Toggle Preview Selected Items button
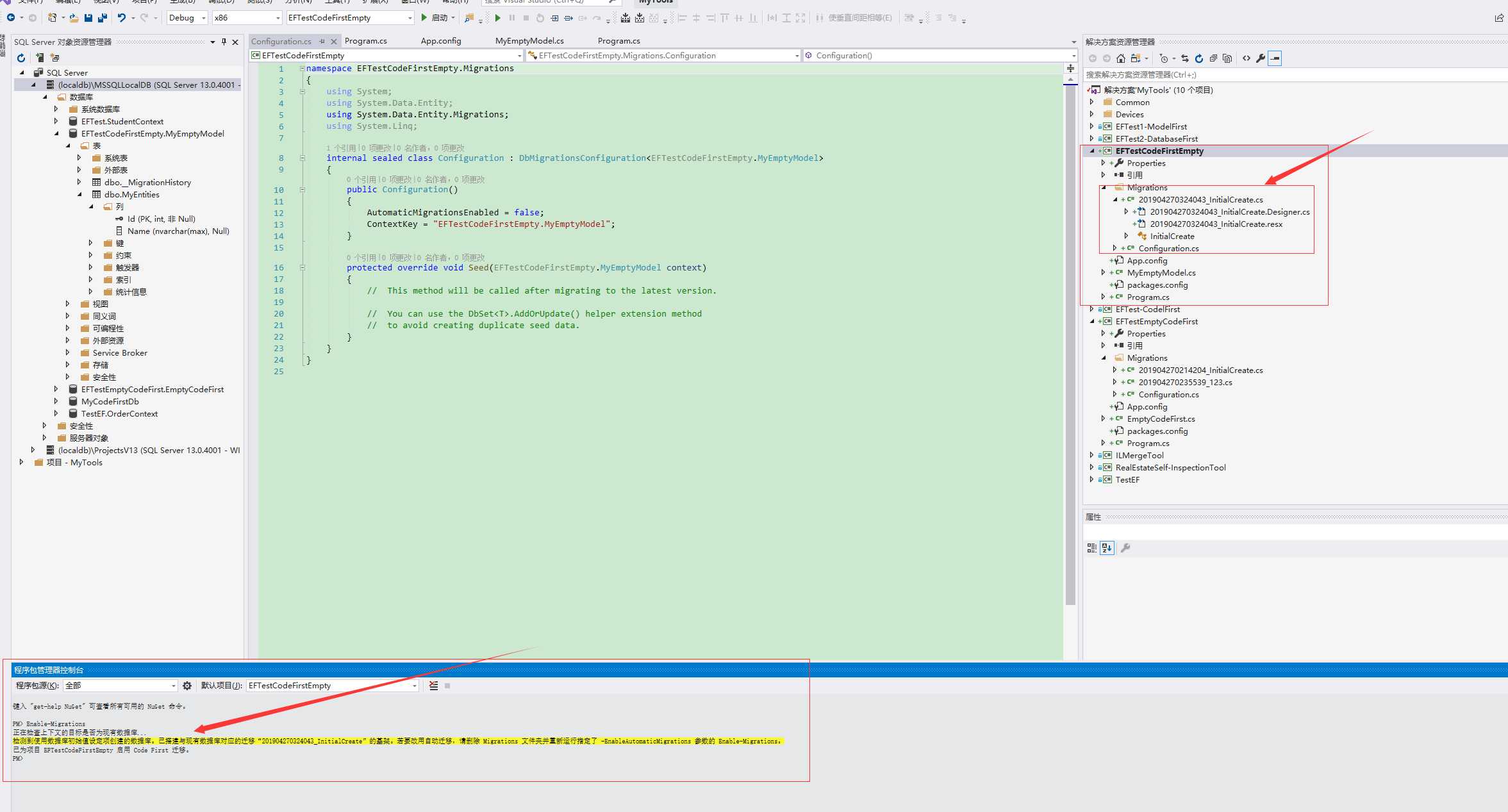 (x=1275, y=58)
